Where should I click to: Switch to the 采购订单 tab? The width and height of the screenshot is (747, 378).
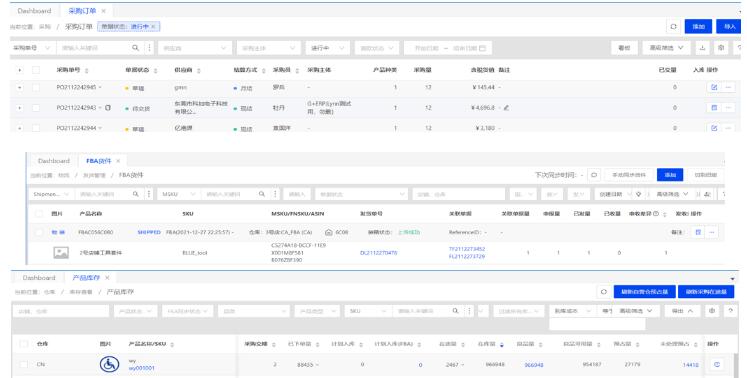pos(82,10)
